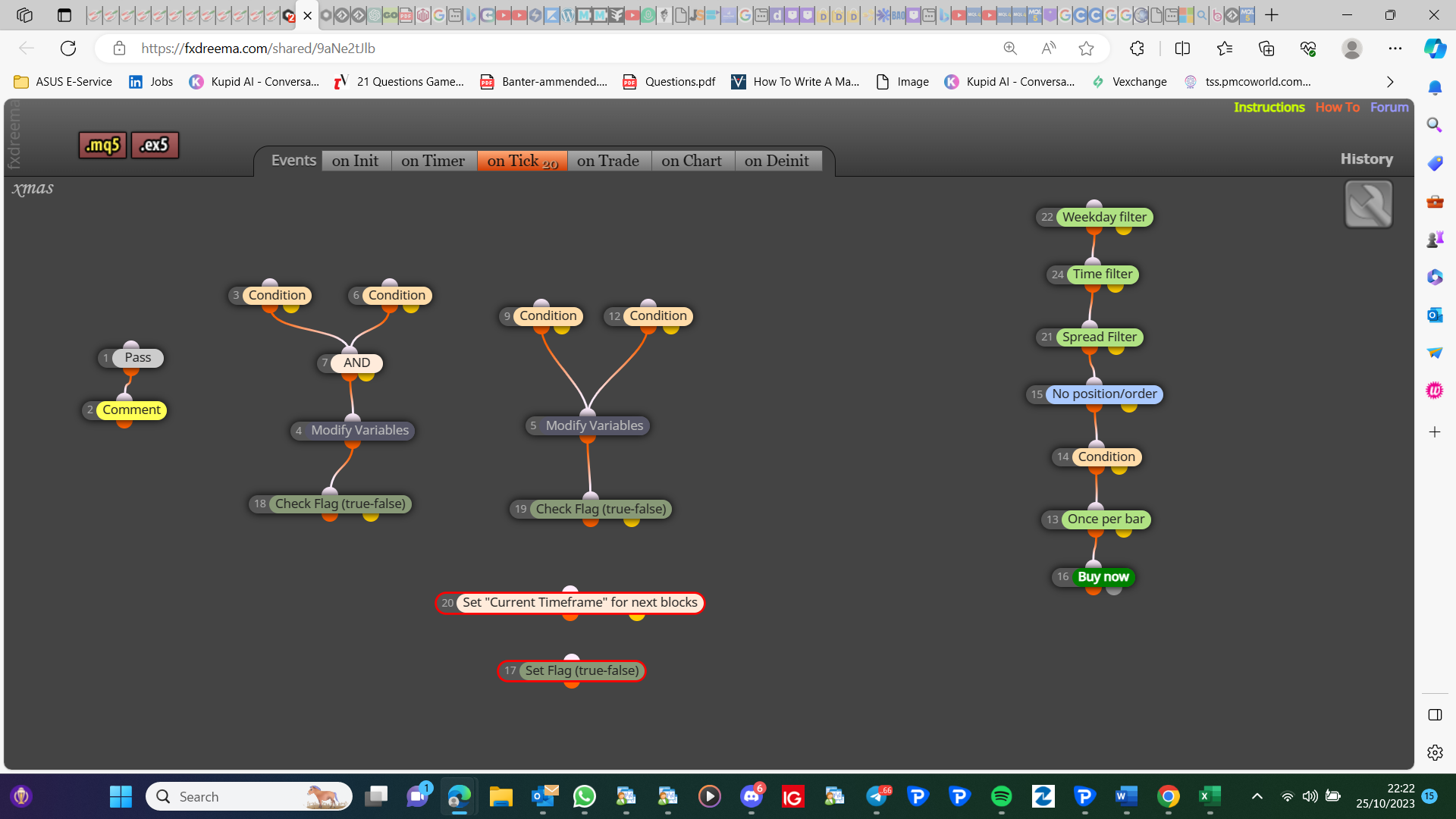Screen dimensions: 1456x819
Task: Open Copilot in Edge sidebar
Action: click(1435, 49)
